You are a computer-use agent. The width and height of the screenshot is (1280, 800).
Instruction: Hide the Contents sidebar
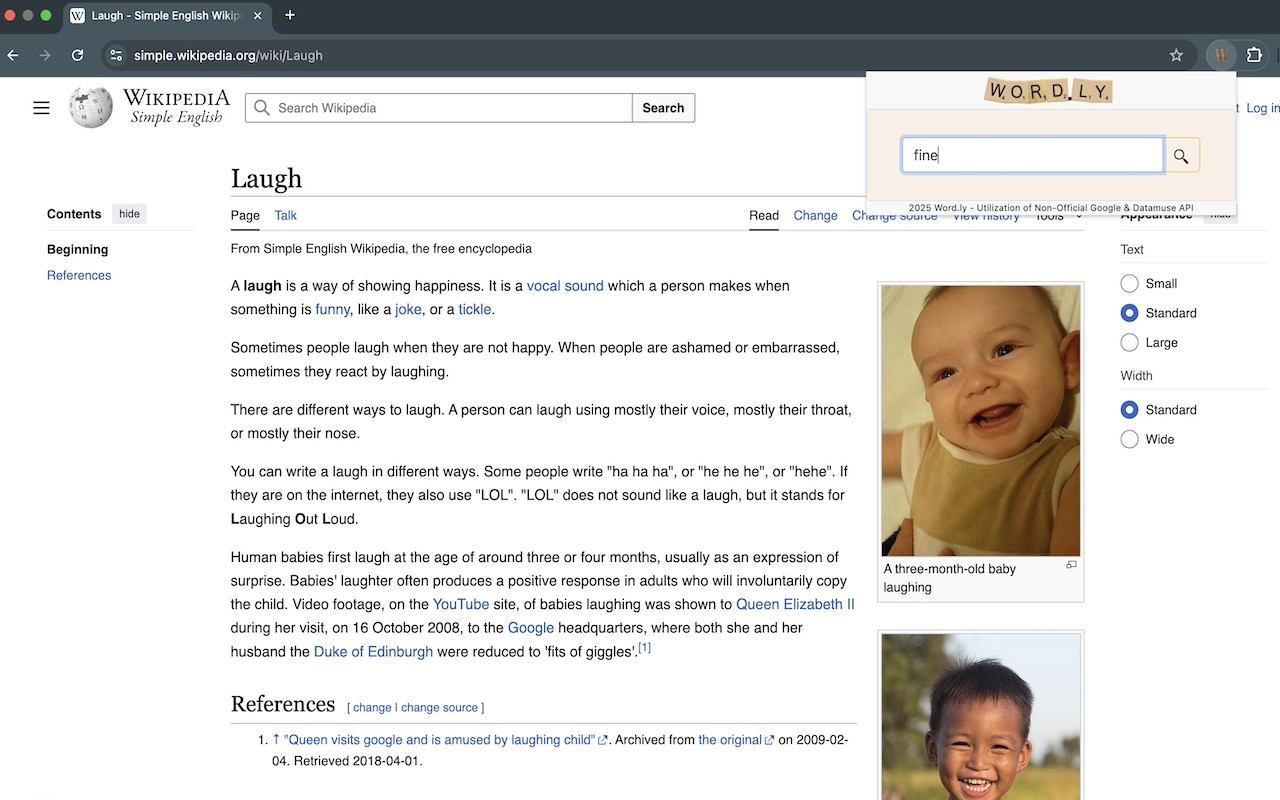click(x=129, y=213)
